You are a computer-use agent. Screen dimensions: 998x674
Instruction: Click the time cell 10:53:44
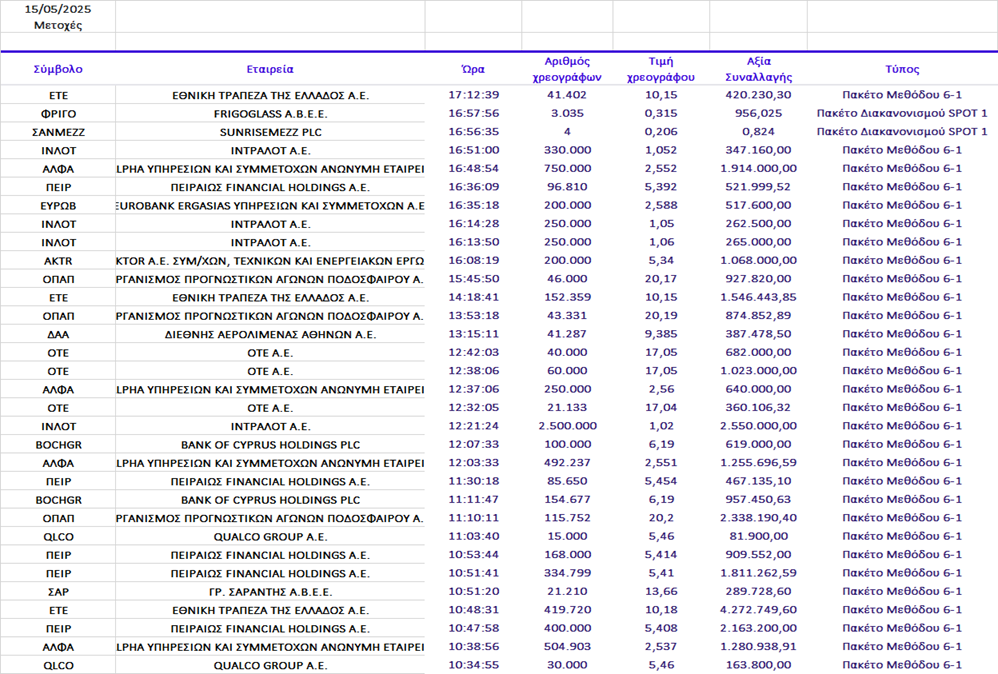coord(474,556)
